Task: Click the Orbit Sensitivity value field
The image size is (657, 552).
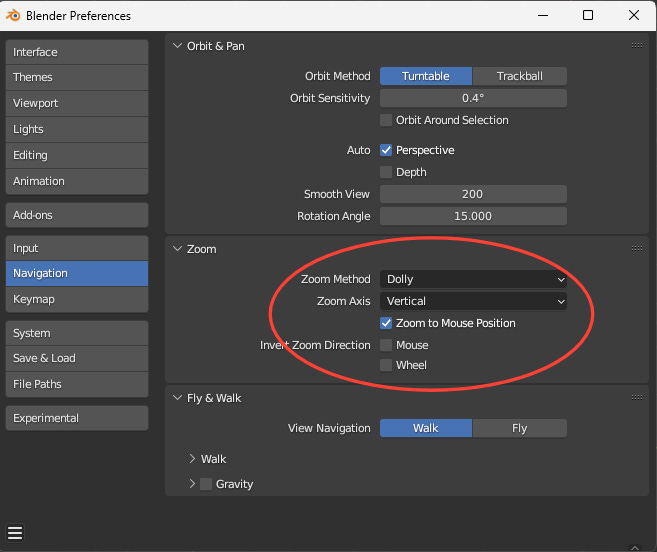Action: point(473,98)
